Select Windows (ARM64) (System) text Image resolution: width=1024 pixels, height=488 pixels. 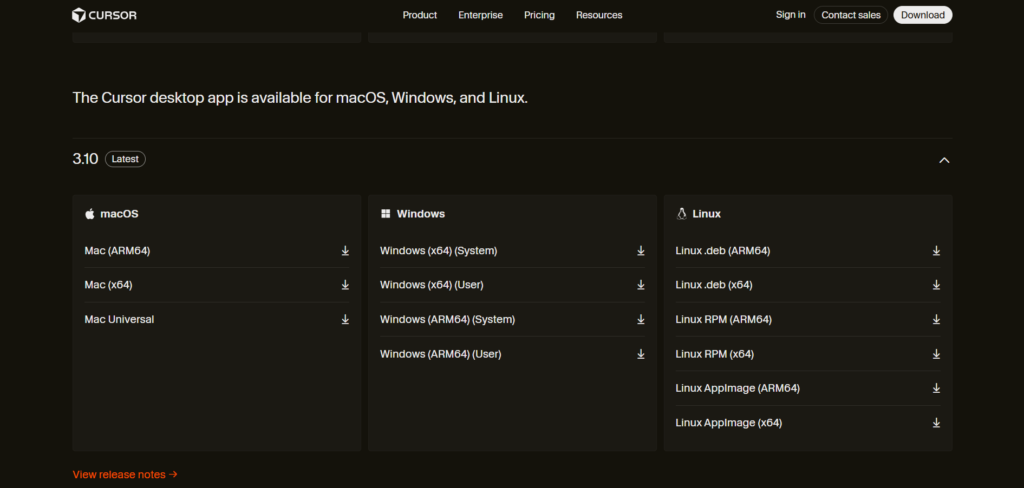pyautogui.click(x=447, y=319)
